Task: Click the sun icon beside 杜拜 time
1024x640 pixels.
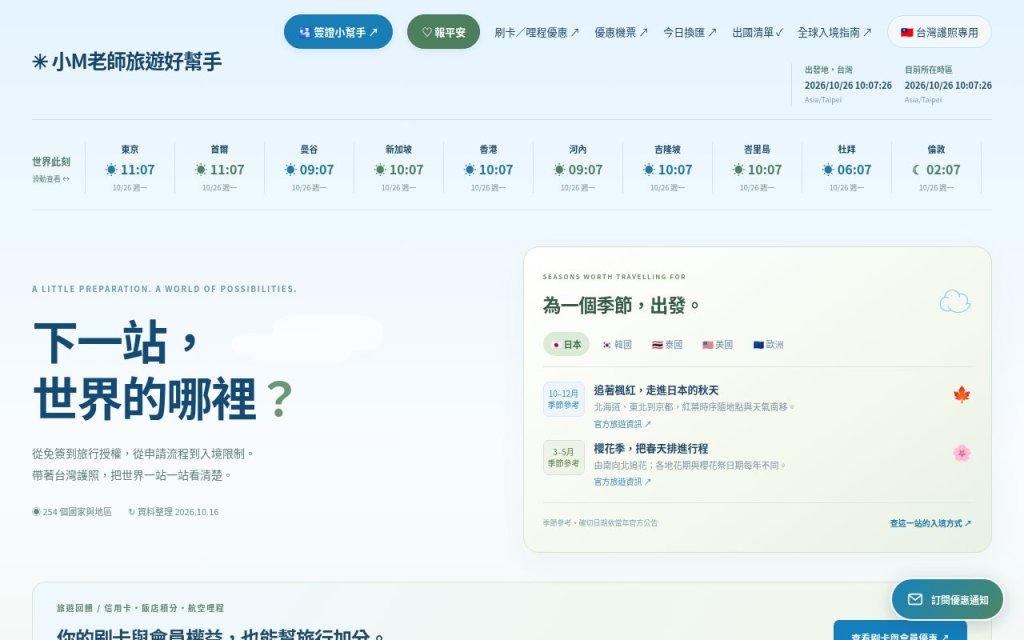Action: click(827, 170)
